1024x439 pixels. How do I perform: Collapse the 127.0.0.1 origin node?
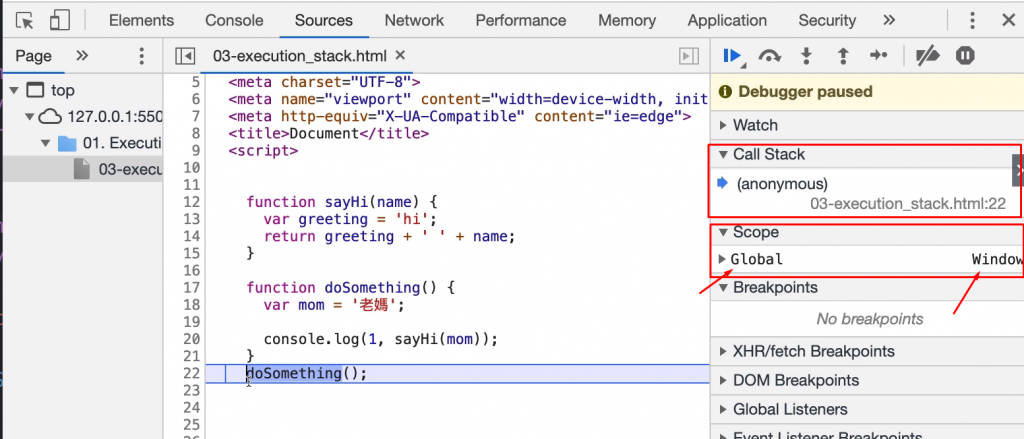point(29,117)
